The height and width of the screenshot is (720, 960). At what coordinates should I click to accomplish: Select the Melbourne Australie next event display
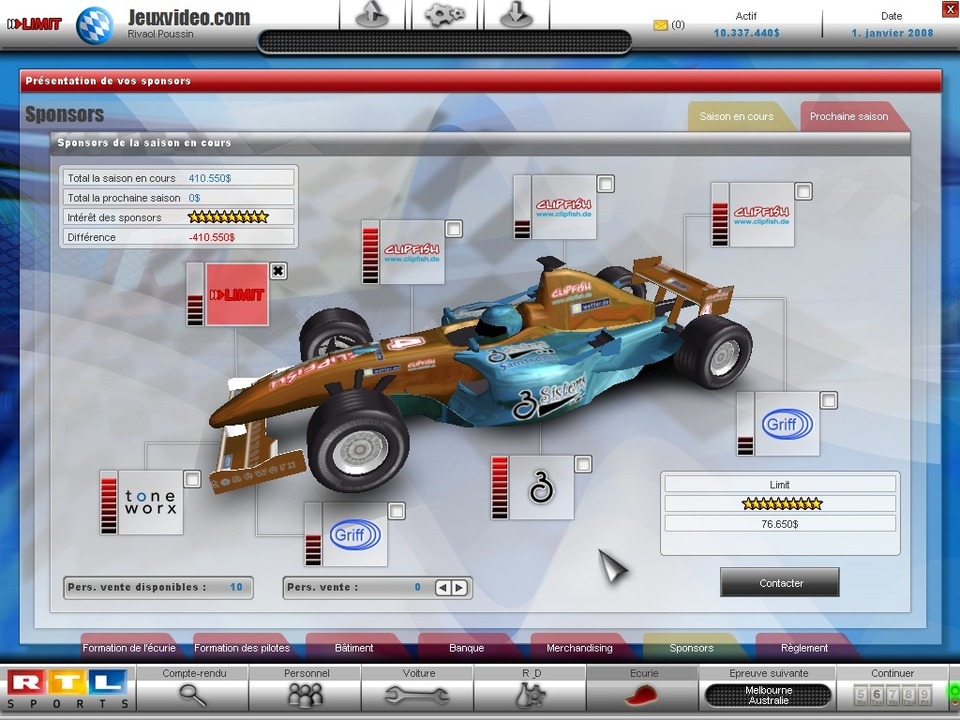click(768, 695)
